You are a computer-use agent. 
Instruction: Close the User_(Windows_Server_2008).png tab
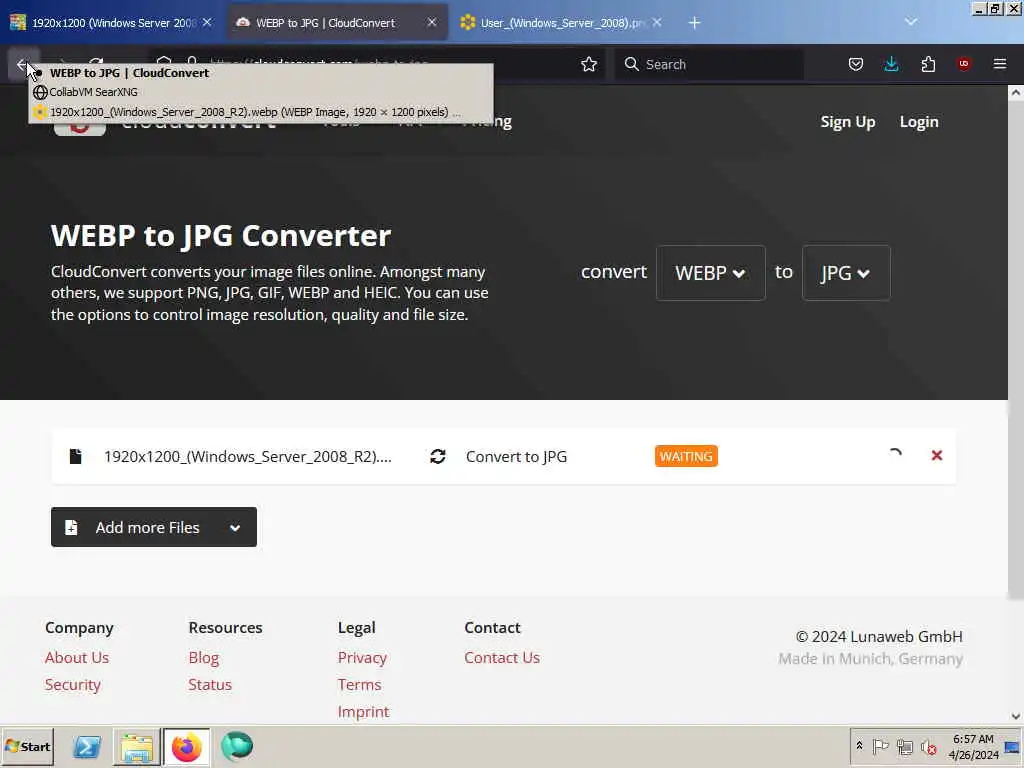tap(657, 22)
